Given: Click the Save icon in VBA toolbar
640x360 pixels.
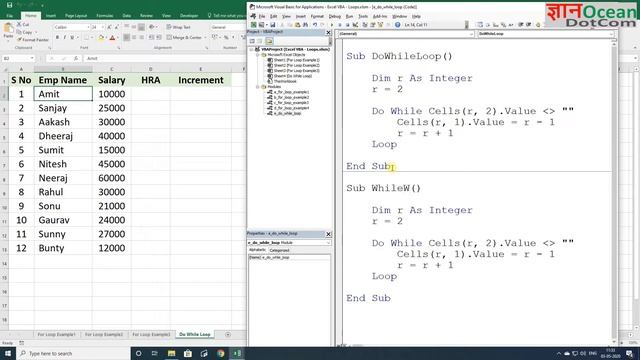Looking at the screenshot, I should tap(273, 25).
